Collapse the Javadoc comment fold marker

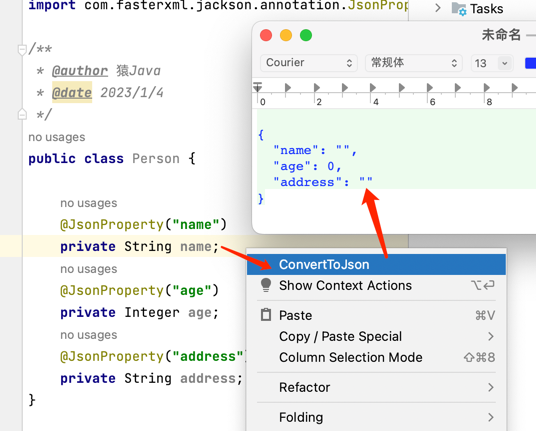pyautogui.click(x=22, y=50)
